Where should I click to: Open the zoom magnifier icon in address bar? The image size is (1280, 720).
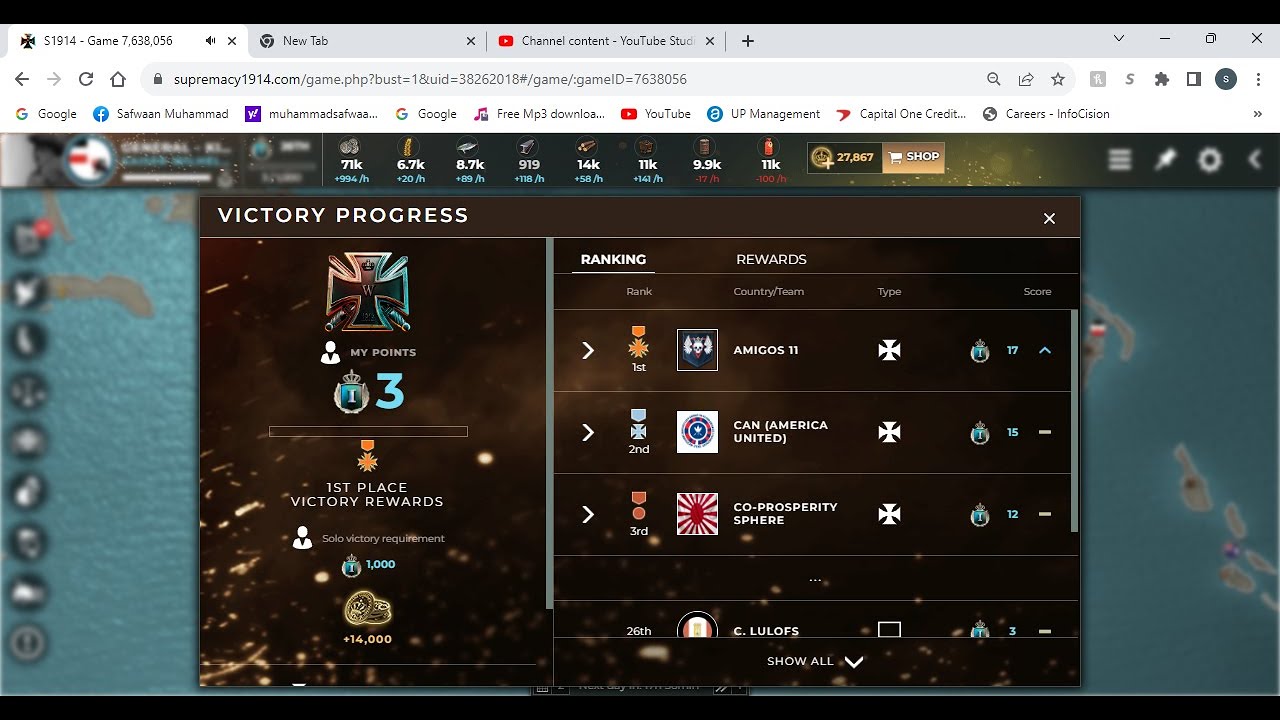[994, 79]
